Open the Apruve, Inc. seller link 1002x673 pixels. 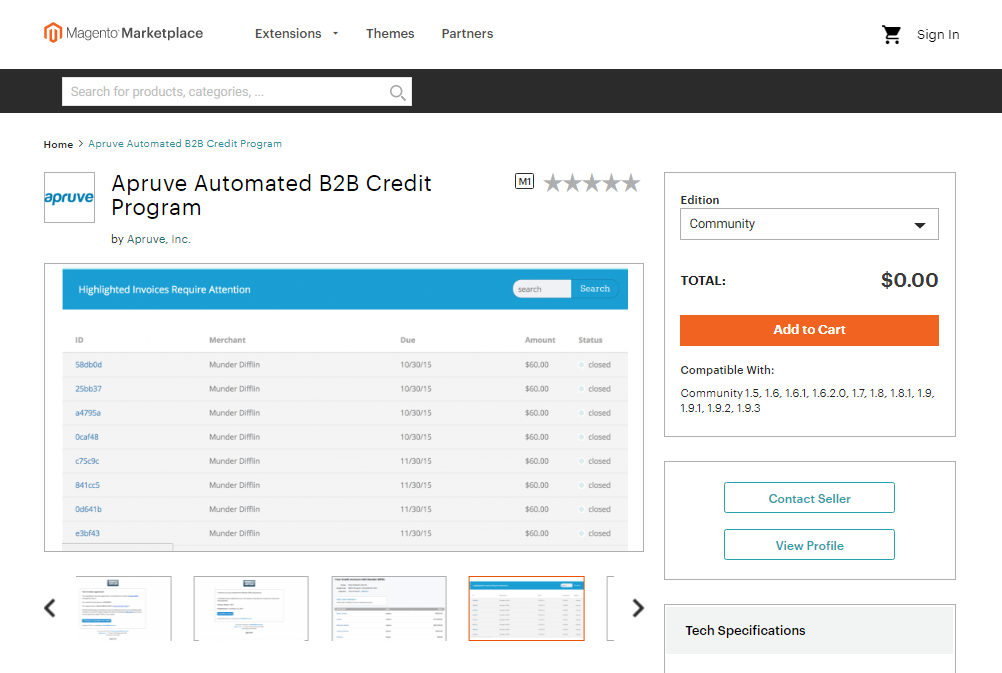point(158,239)
